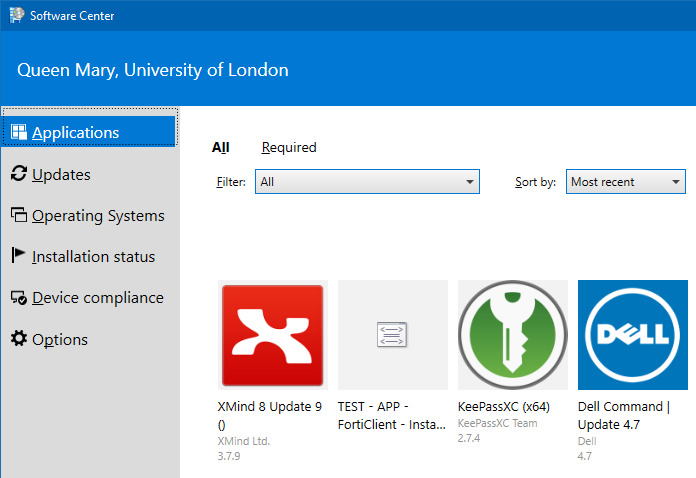696x478 pixels.
Task: Click Queen Mary, University of London heading
Action: 153,70
